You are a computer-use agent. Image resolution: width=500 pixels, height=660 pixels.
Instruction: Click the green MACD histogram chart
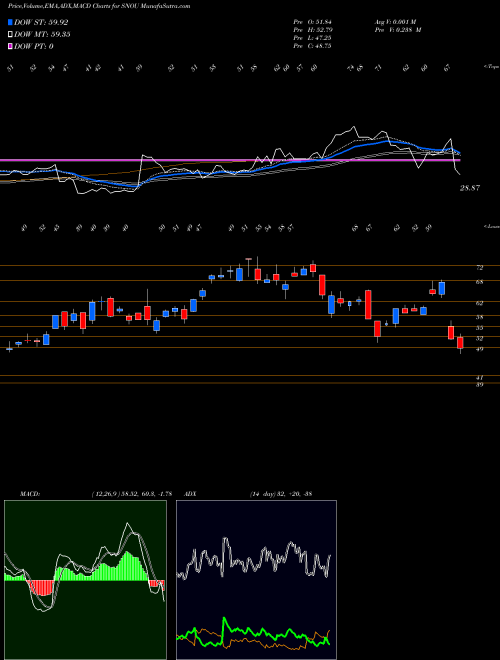(x=85, y=580)
